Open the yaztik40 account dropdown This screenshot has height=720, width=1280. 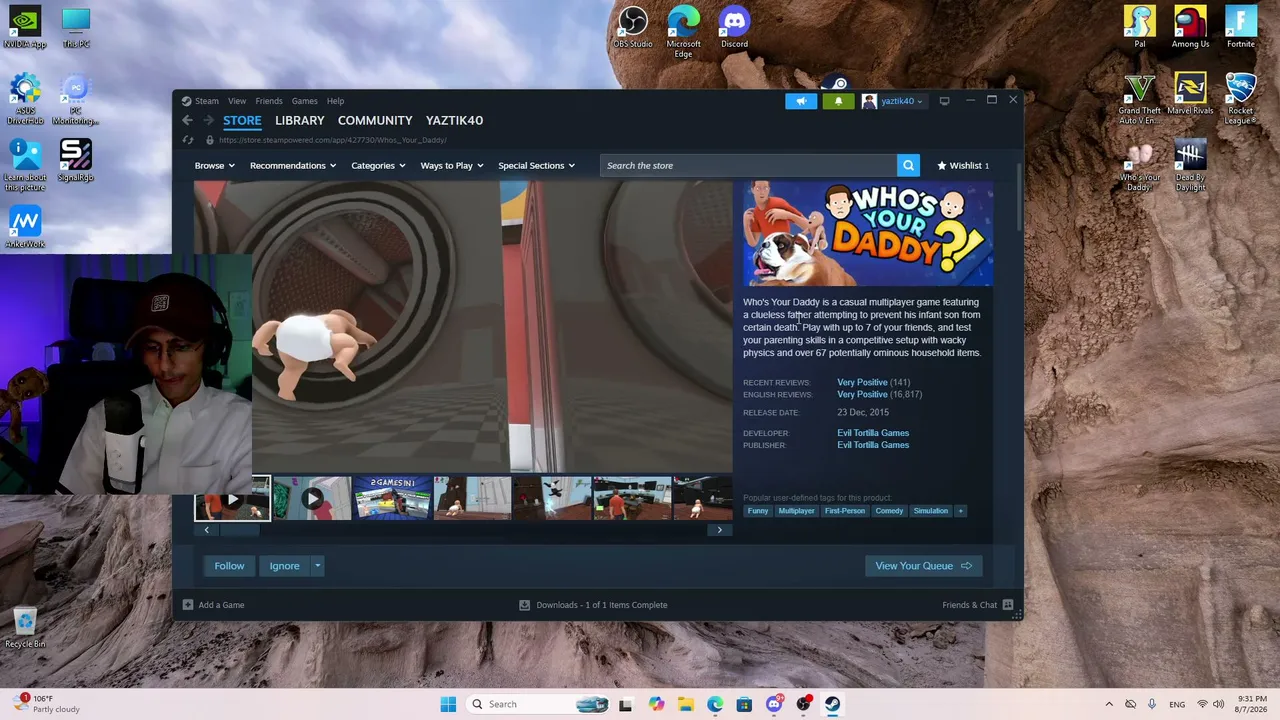pyautogui.click(x=893, y=101)
